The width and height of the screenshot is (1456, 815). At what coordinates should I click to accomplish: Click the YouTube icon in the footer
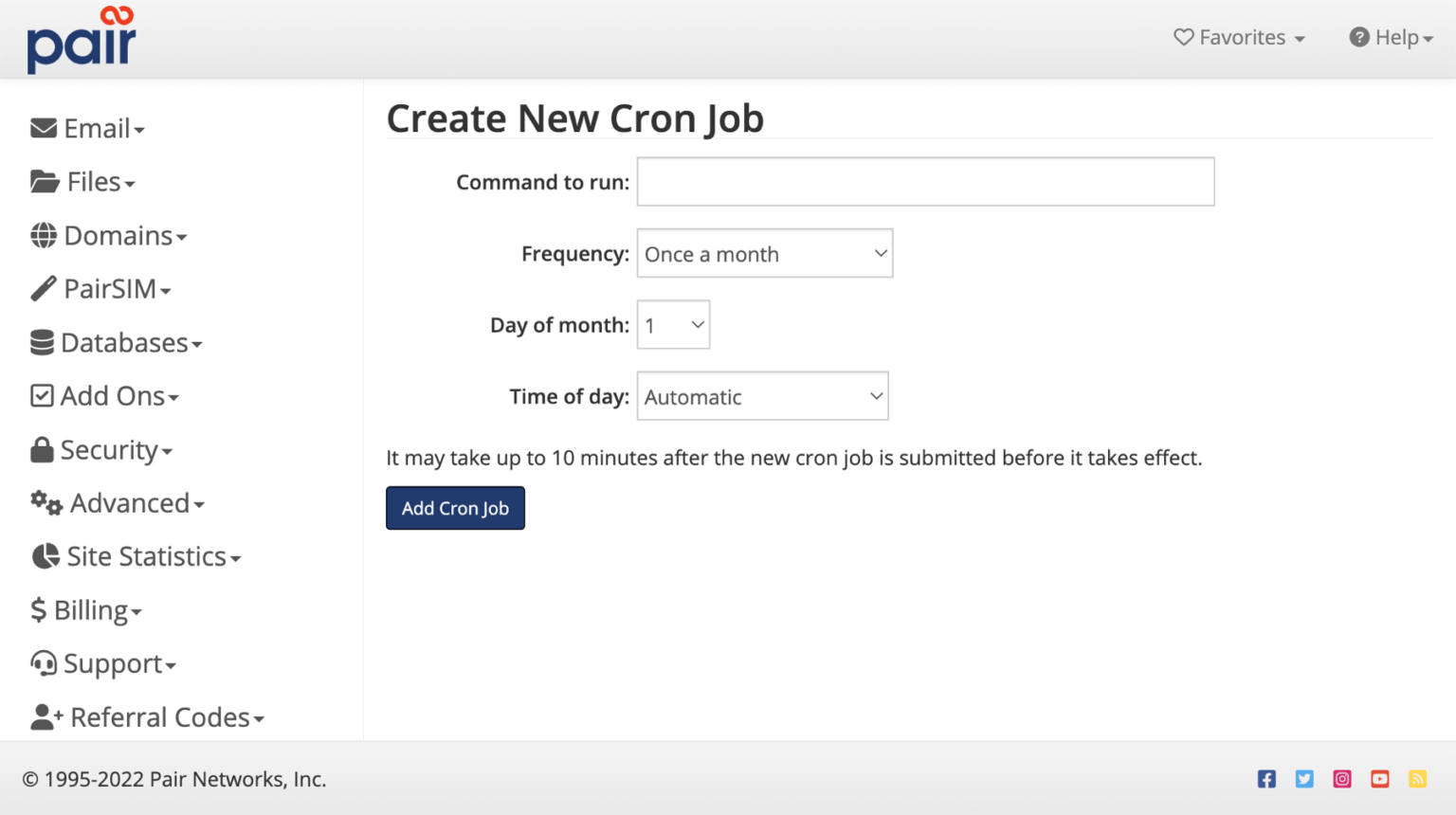tap(1380, 778)
